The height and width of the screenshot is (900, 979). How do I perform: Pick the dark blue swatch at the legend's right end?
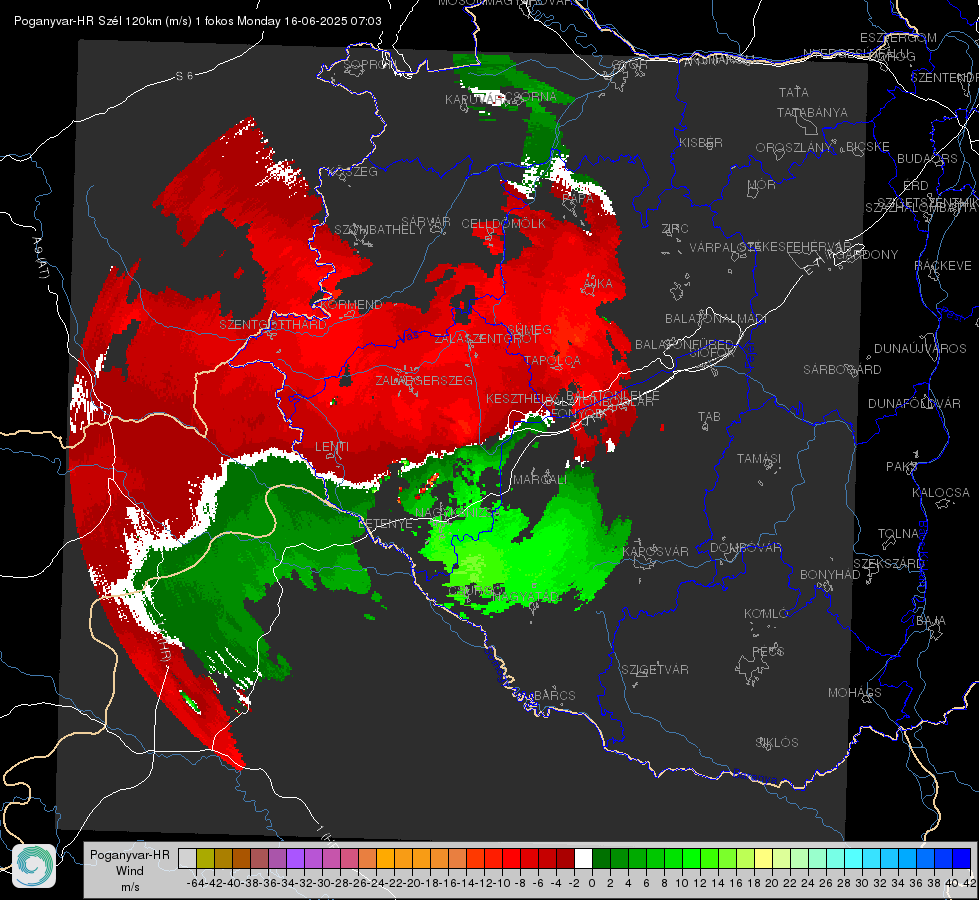tap(962, 859)
